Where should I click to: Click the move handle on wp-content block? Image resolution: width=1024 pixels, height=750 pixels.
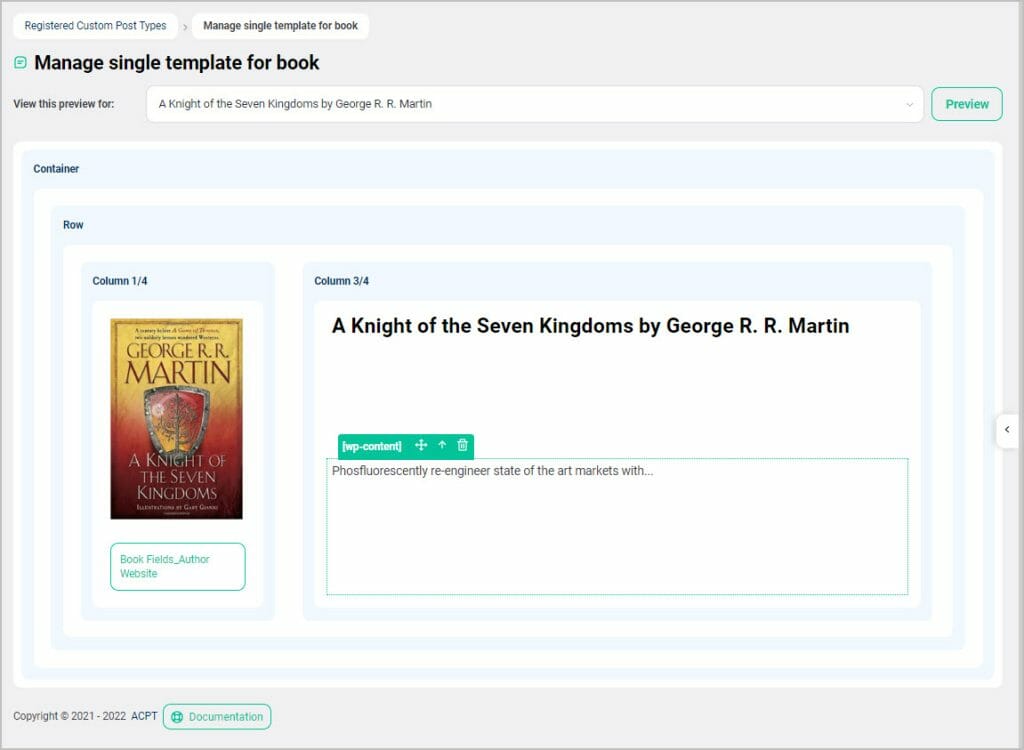(x=421, y=446)
